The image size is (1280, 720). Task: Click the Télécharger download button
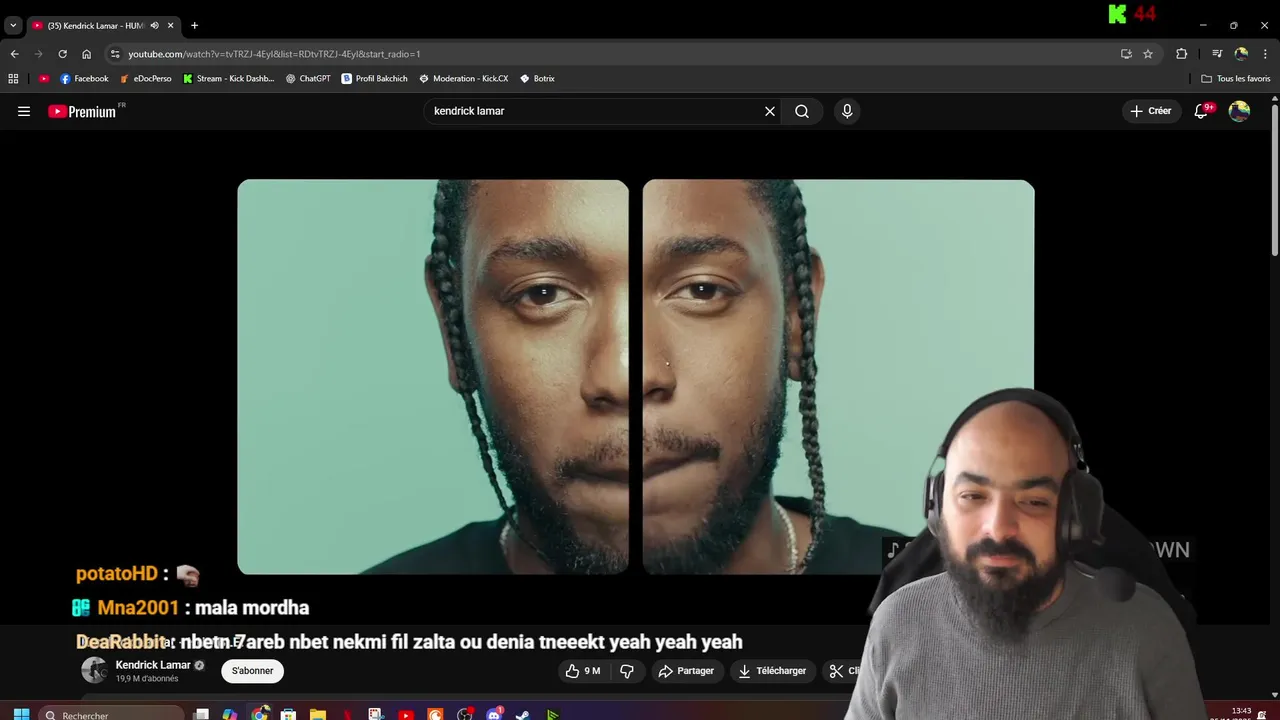coord(772,671)
